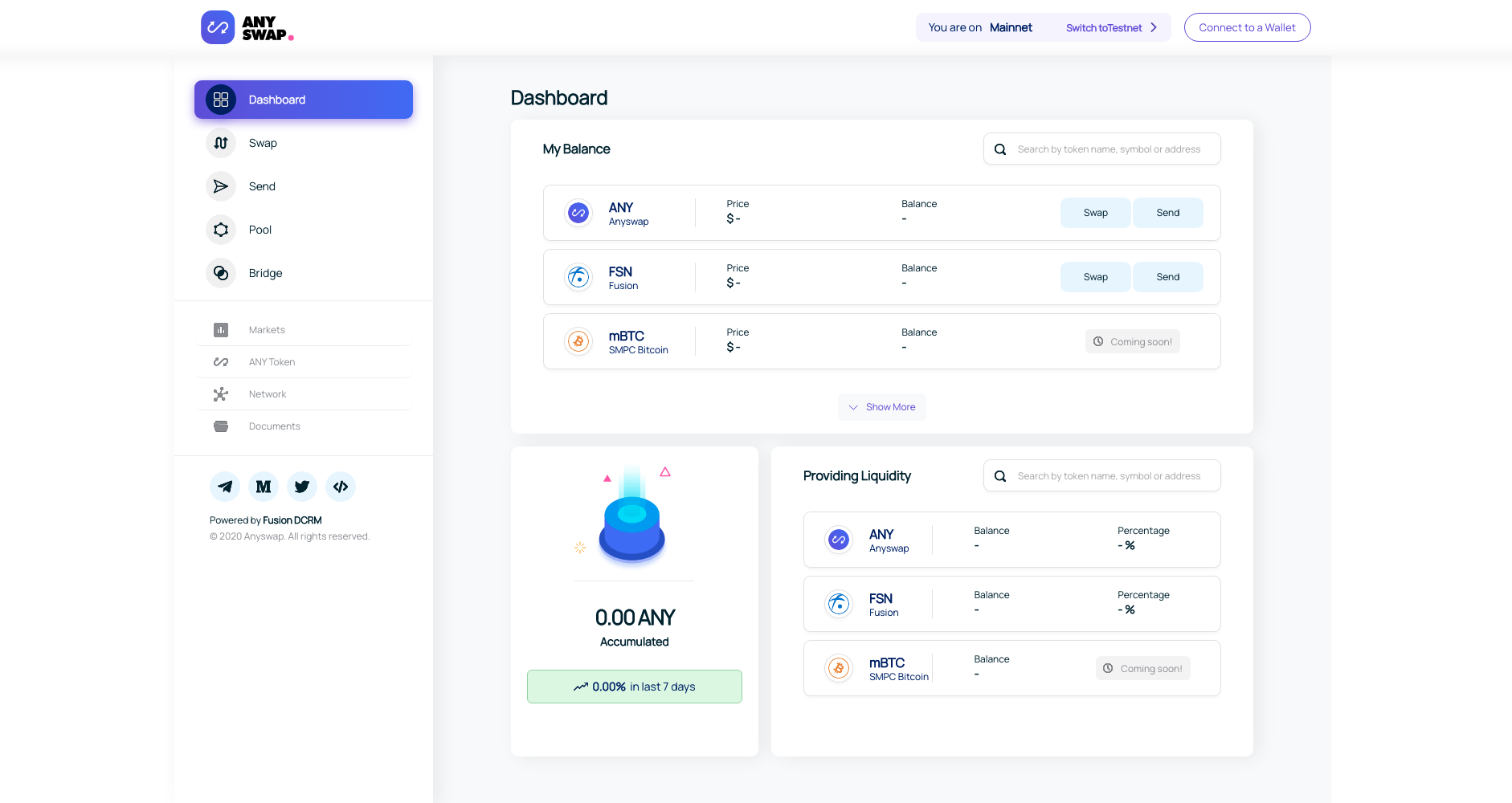This screenshot has height=803, width=1512.
Task: Open the Bridge menu item
Action: coord(304,273)
